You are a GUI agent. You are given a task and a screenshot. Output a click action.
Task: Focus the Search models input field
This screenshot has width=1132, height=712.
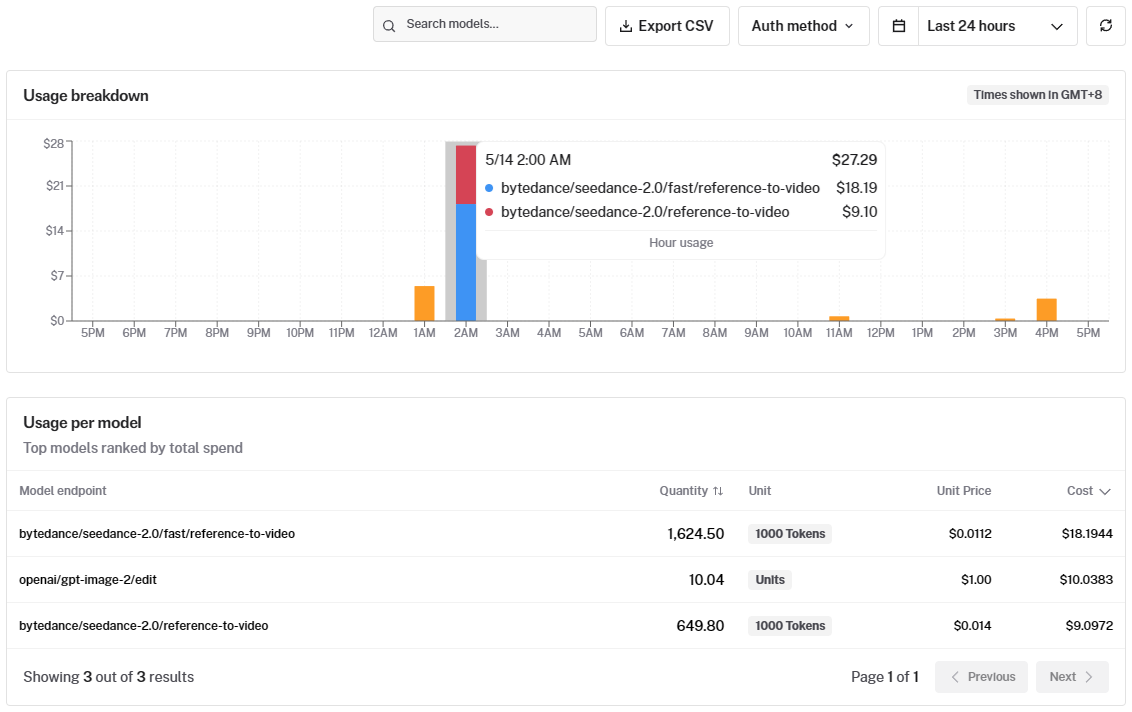point(484,25)
